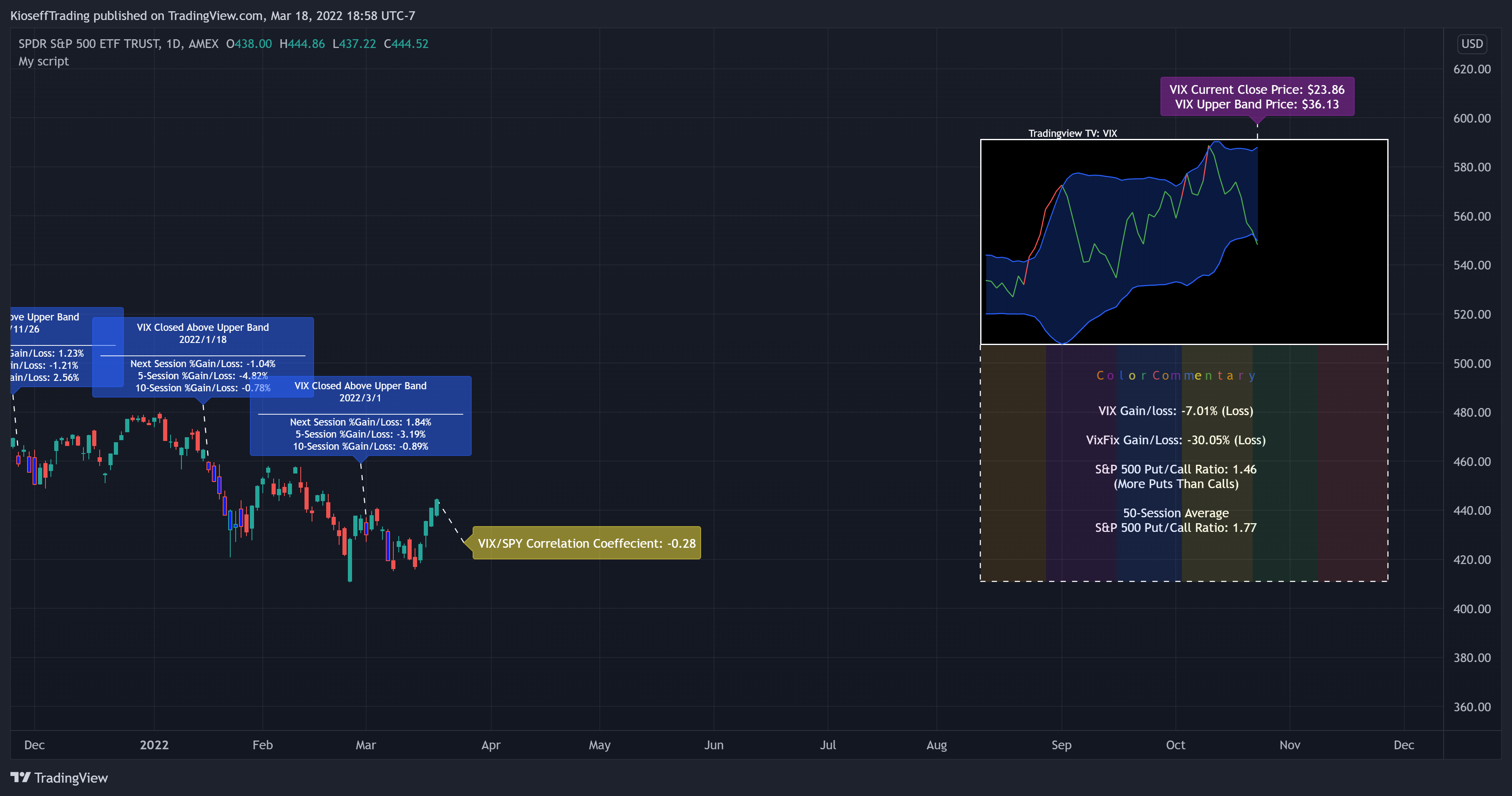Click the USD currency button

[1472, 43]
